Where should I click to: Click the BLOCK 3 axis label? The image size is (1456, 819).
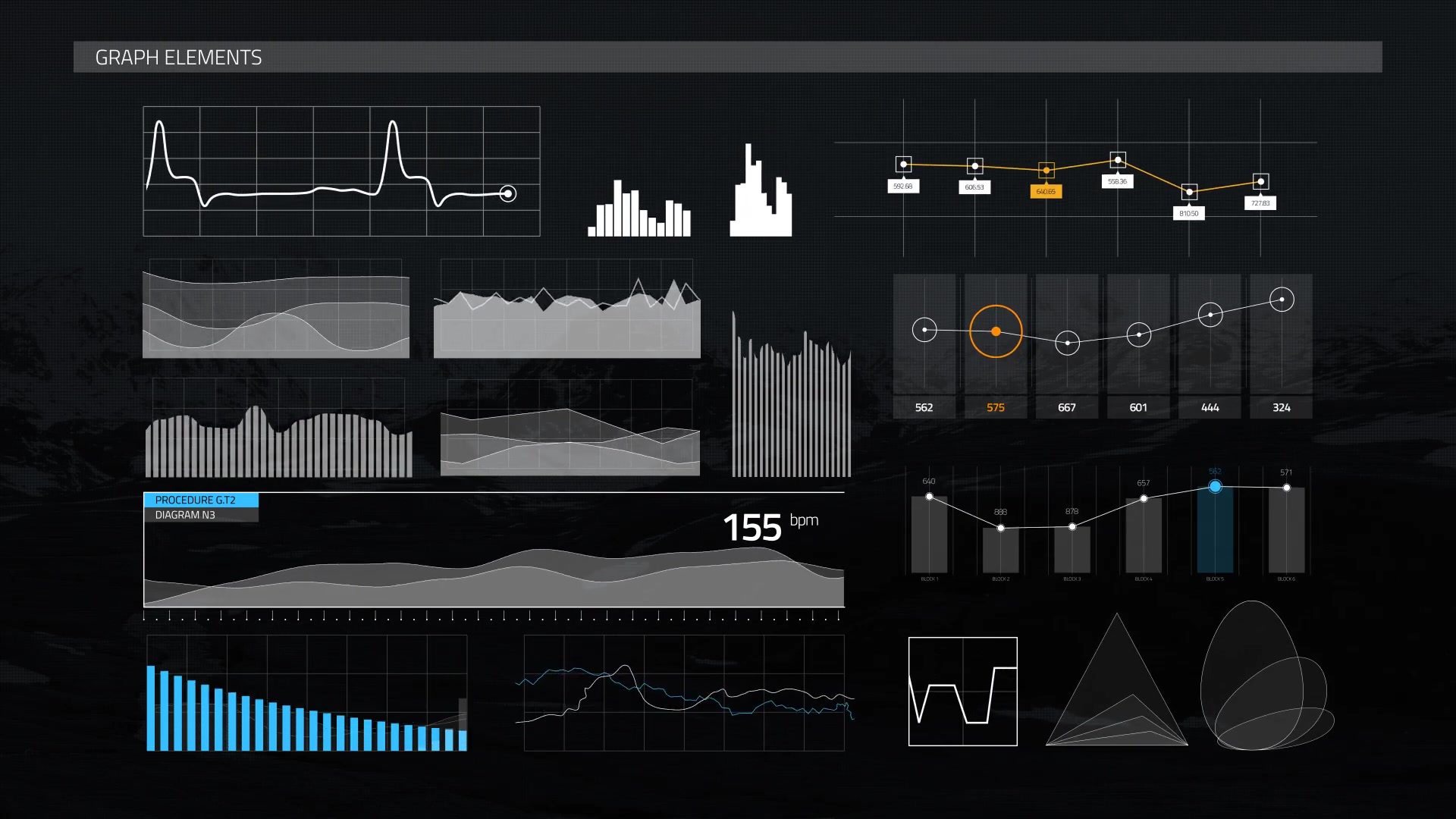(1072, 579)
